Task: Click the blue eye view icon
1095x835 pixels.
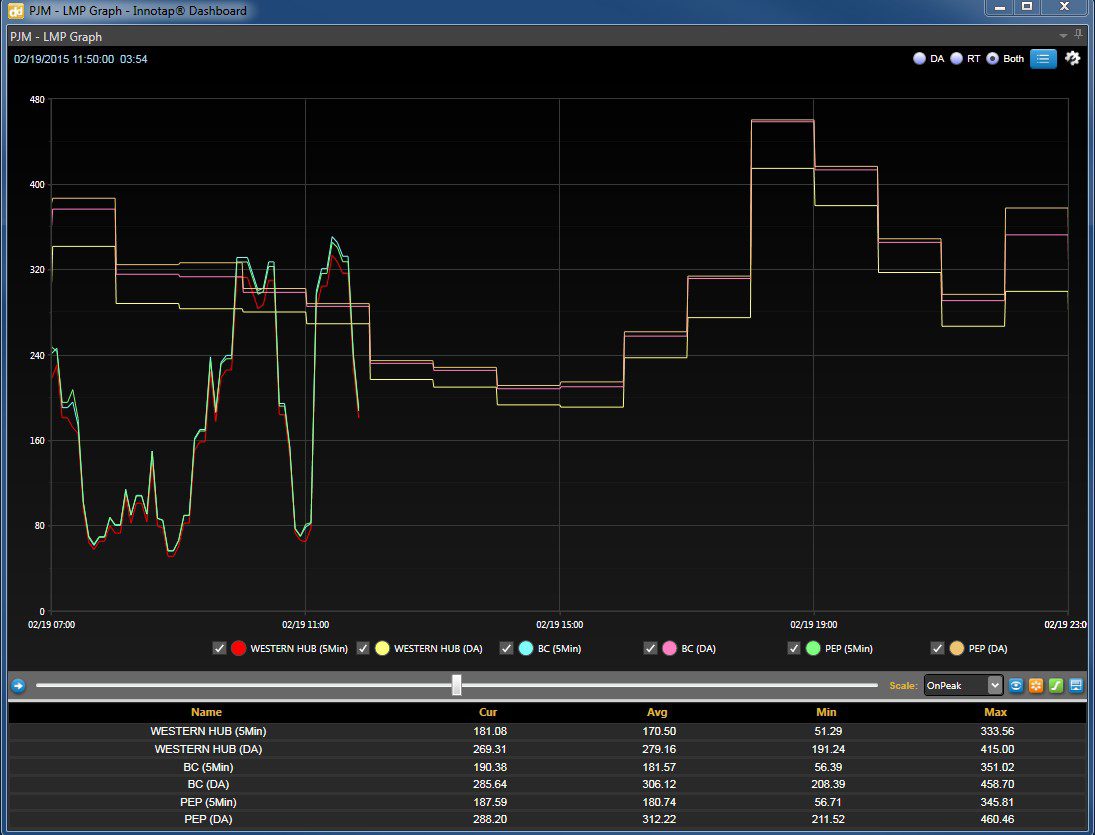Action: point(1016,686)
